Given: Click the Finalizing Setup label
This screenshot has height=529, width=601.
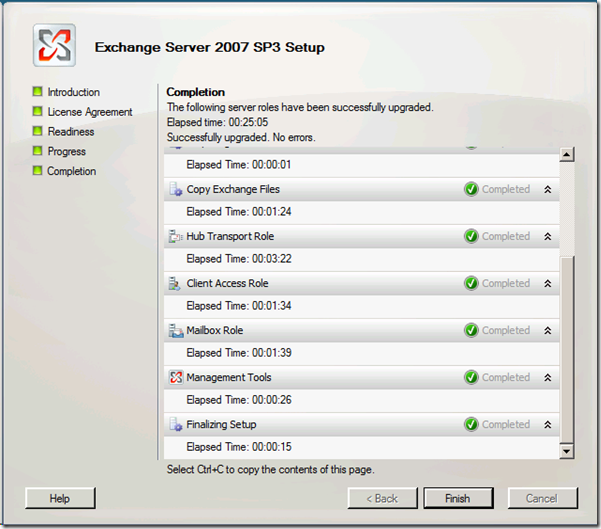Looking at the screenshot, I should (x=221, y=425).
